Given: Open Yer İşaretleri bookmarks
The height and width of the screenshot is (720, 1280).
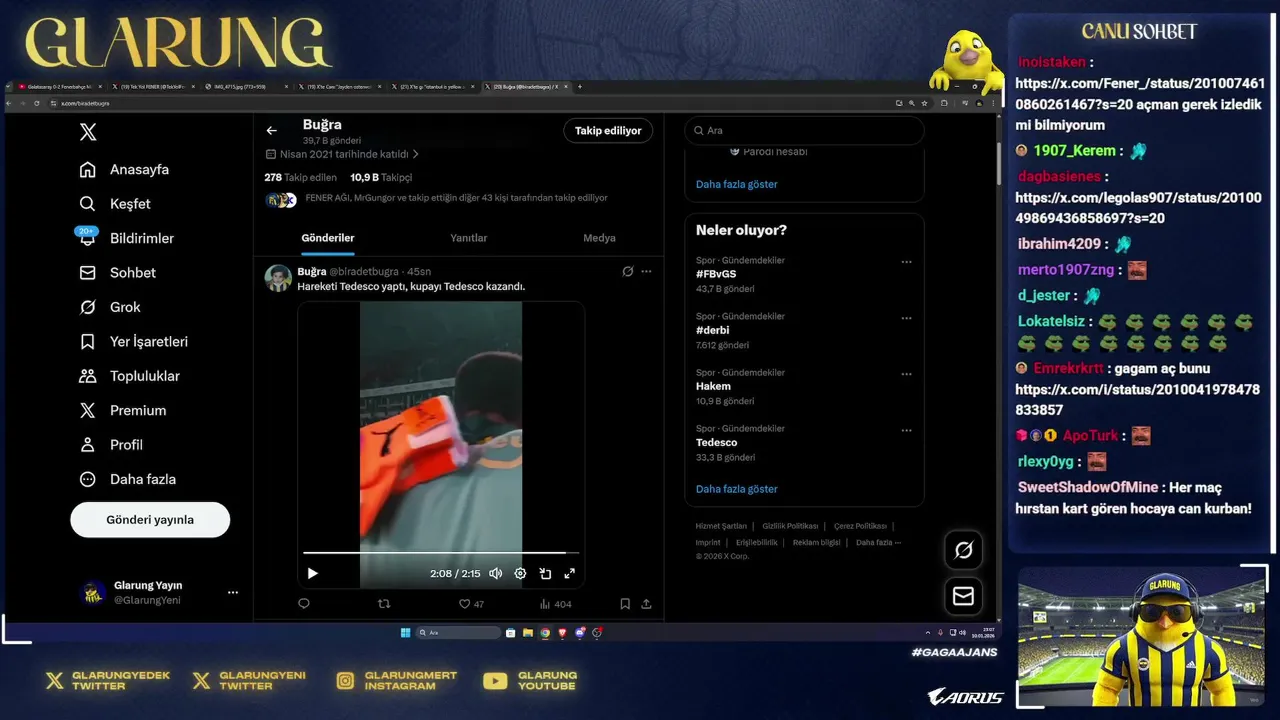Looking at the screenshot, I should click(134, 342).
